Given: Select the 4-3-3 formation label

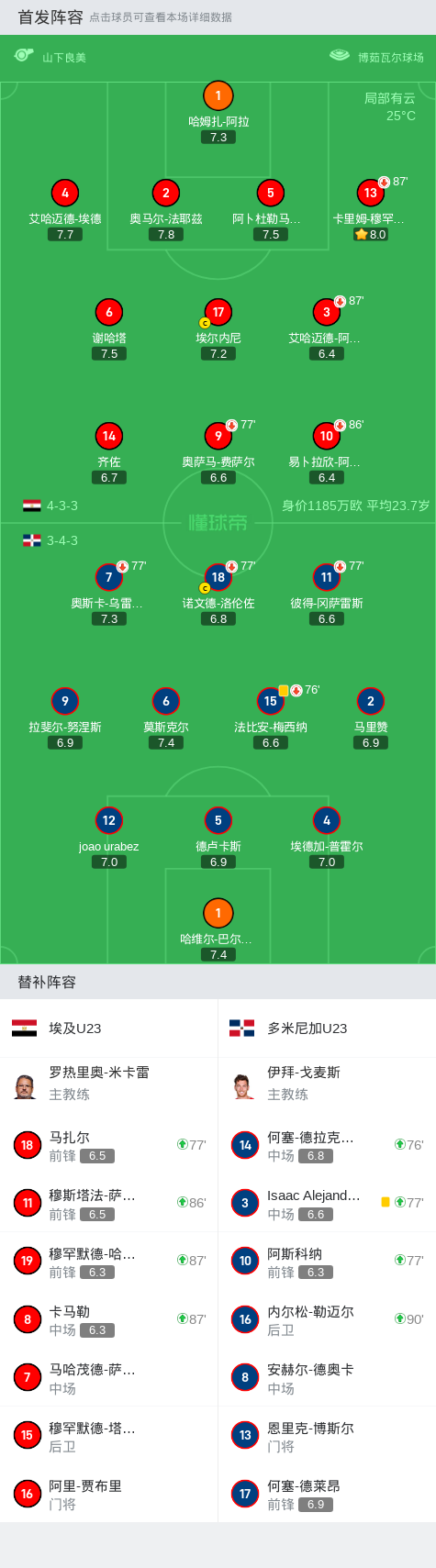Looking at the screenshot, I should [x=62, y=506].
